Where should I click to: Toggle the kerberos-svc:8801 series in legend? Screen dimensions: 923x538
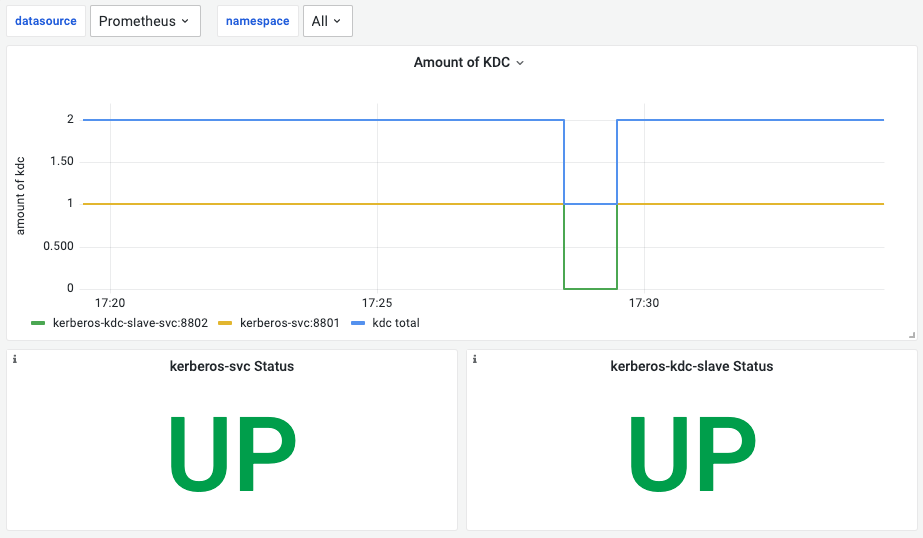[x=290, y=323]
